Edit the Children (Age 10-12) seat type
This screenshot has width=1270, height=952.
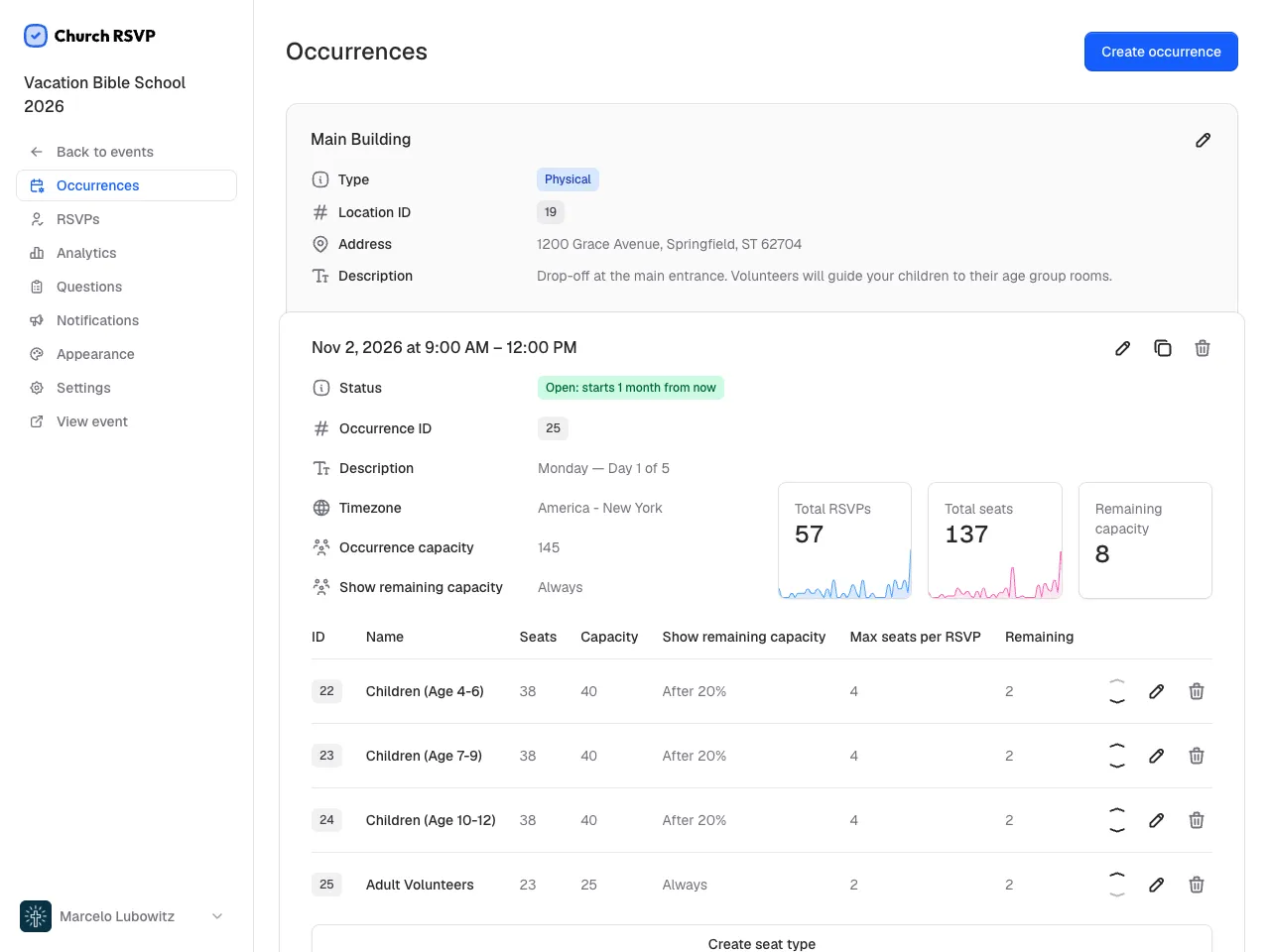click(1156, 820)
